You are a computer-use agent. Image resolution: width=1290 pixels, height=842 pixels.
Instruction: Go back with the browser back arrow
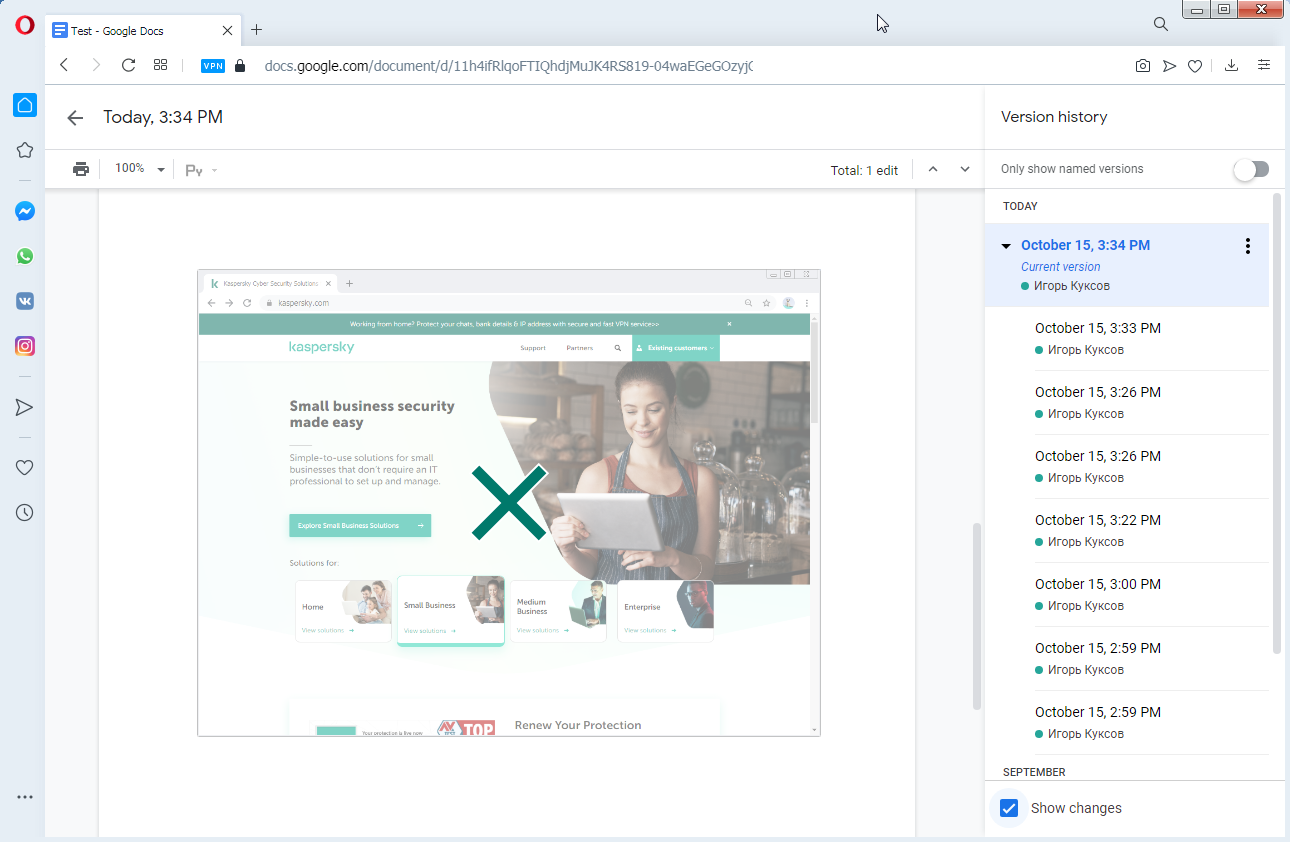point(64,65)
